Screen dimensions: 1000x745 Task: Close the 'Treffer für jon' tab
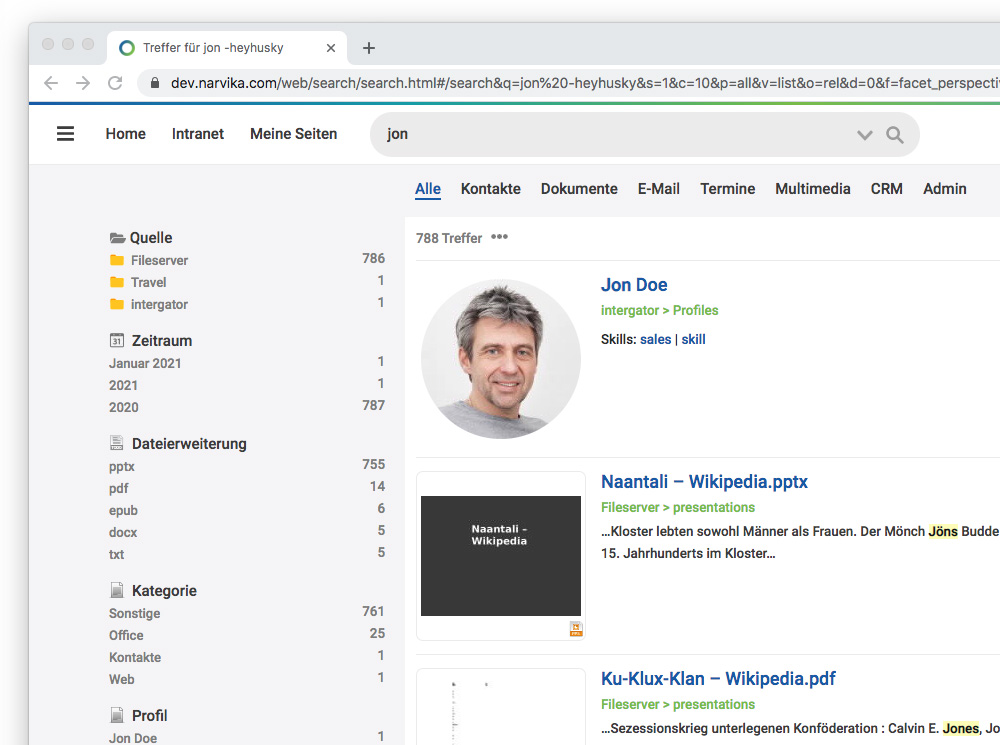click(x=330, y=48)
